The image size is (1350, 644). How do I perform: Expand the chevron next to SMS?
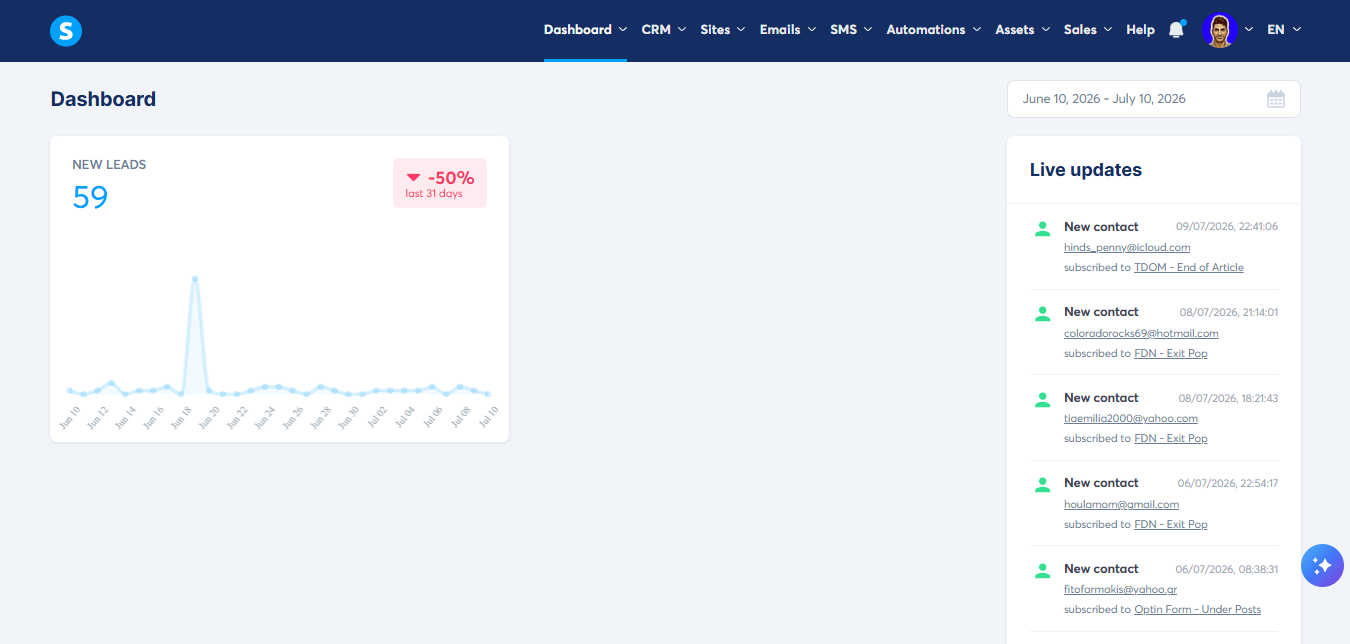(x=868, y=30)
